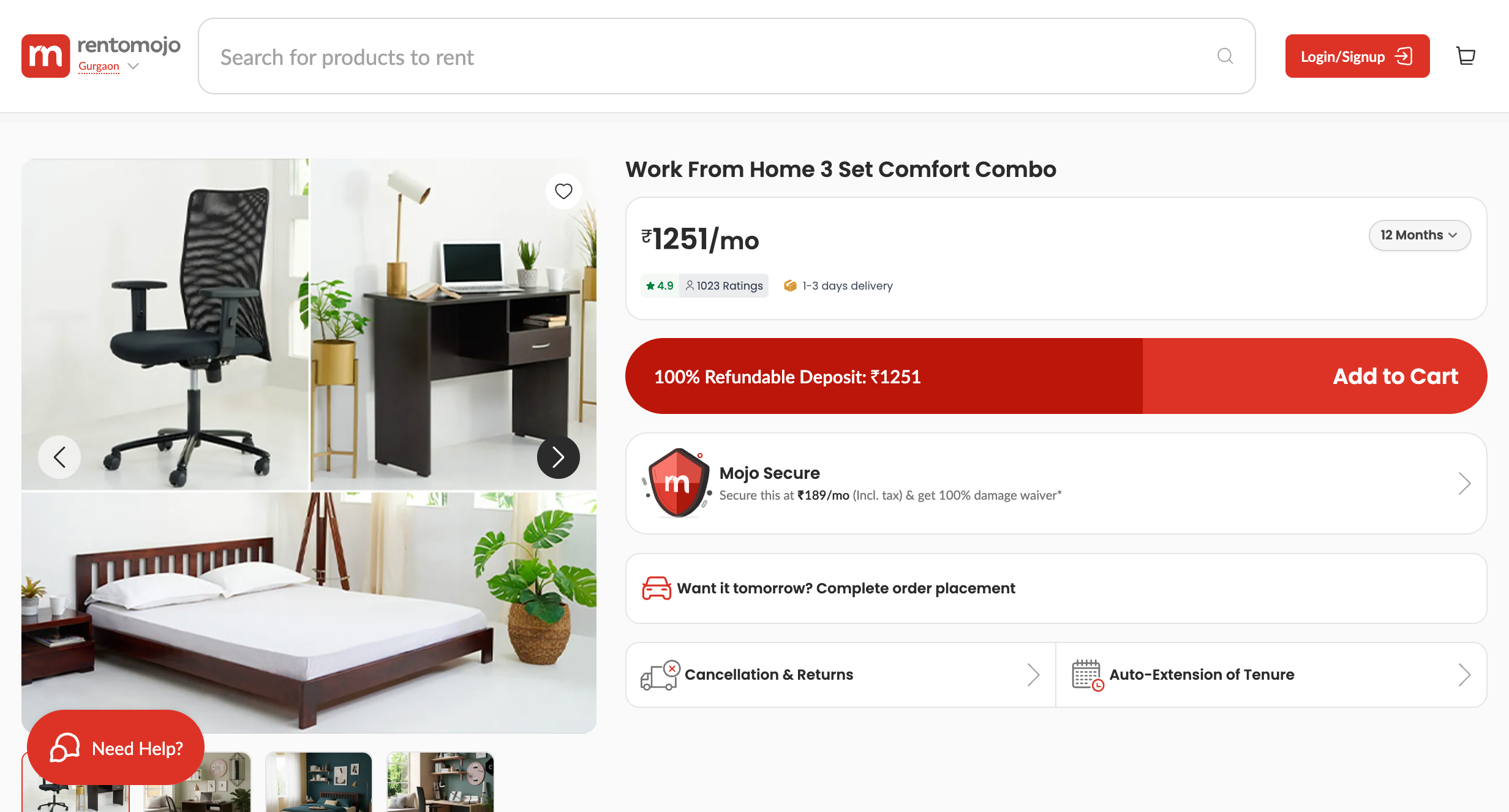Image resolution: width=1509 pixels, height=812 pixels.
Task: Open the shopping cart icon
Action: click(x=1466, y=56)
